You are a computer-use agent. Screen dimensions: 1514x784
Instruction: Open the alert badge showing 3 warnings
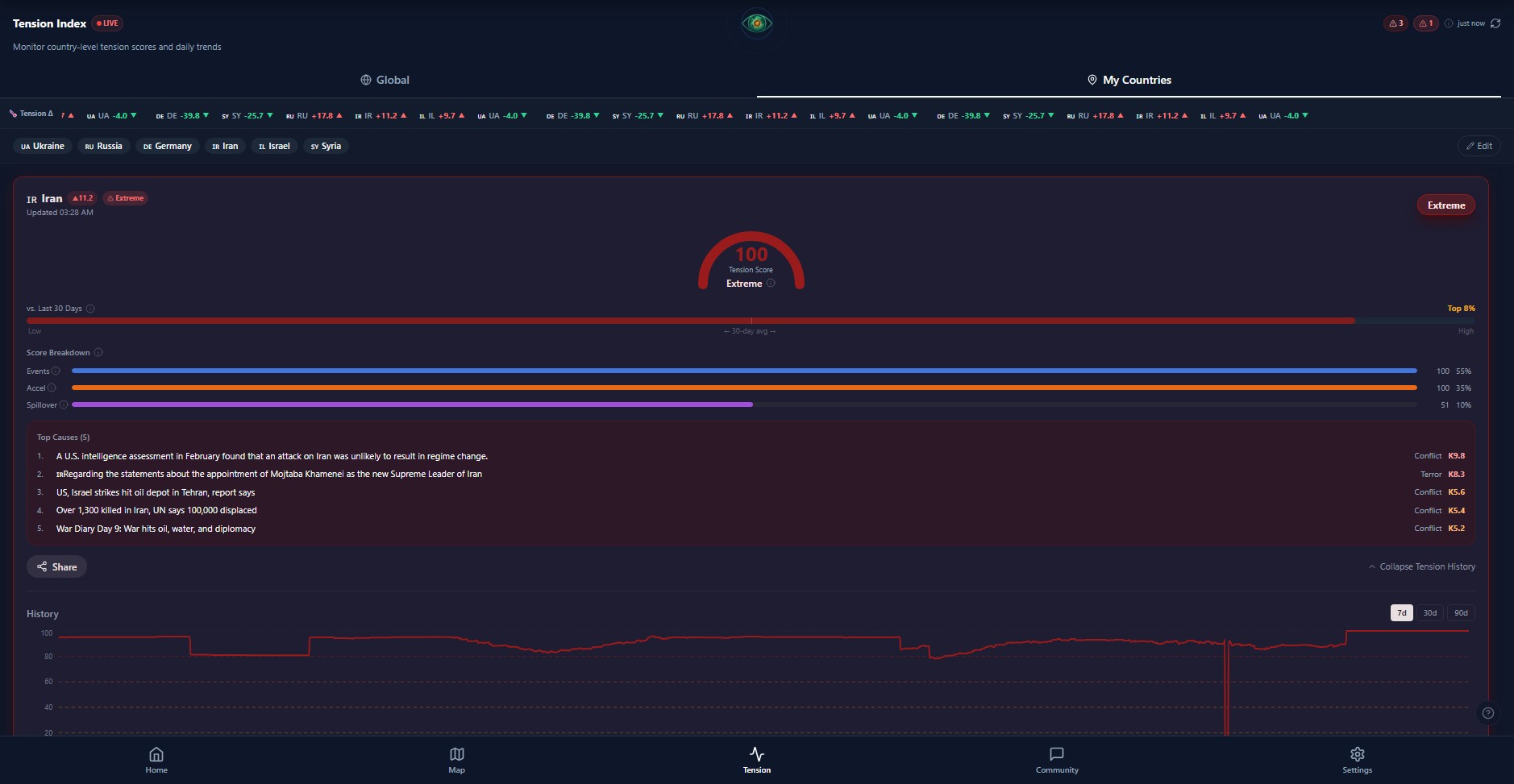(x=1395, y=23)
